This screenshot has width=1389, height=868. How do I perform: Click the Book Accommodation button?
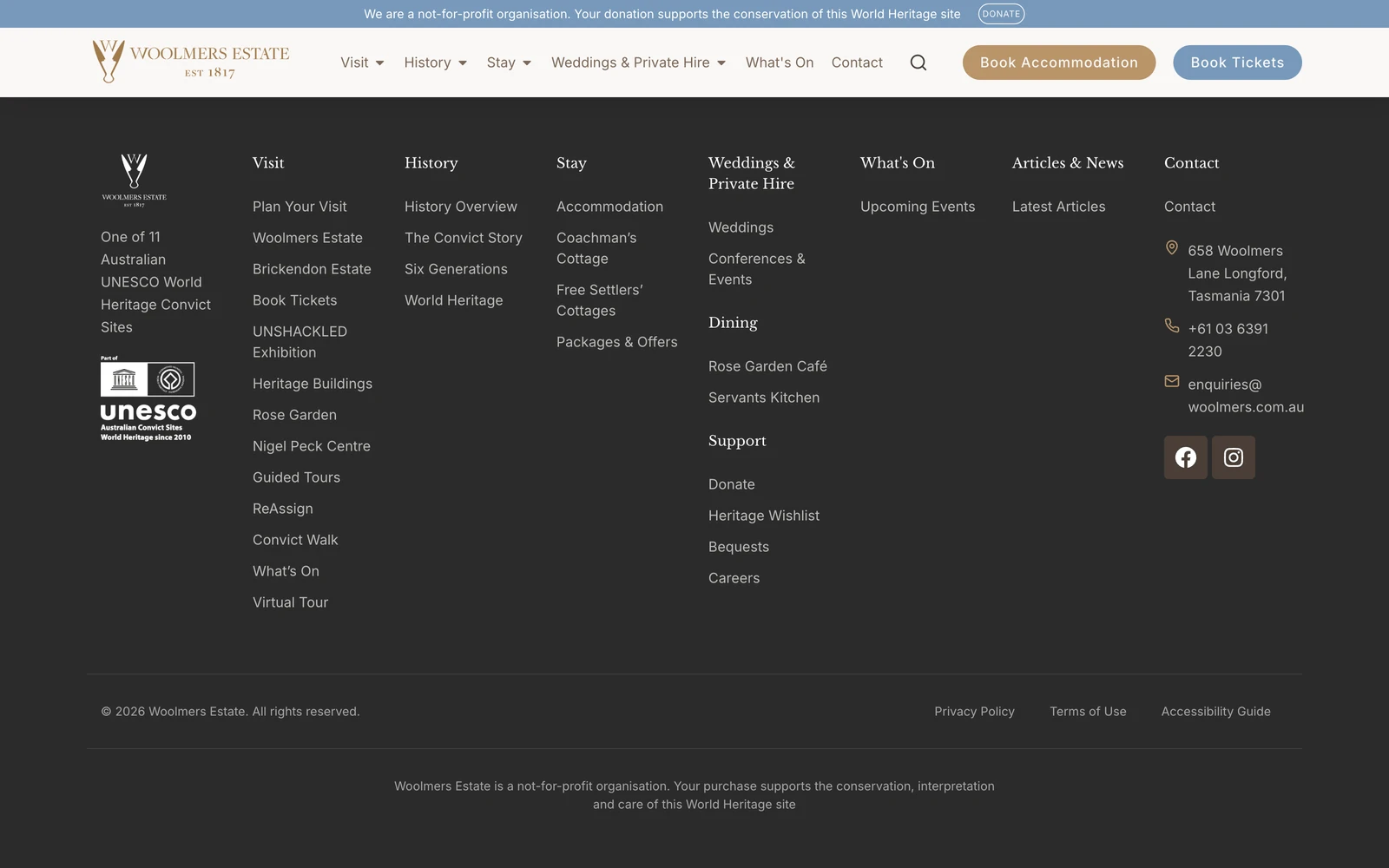(x=1059, y=62)
